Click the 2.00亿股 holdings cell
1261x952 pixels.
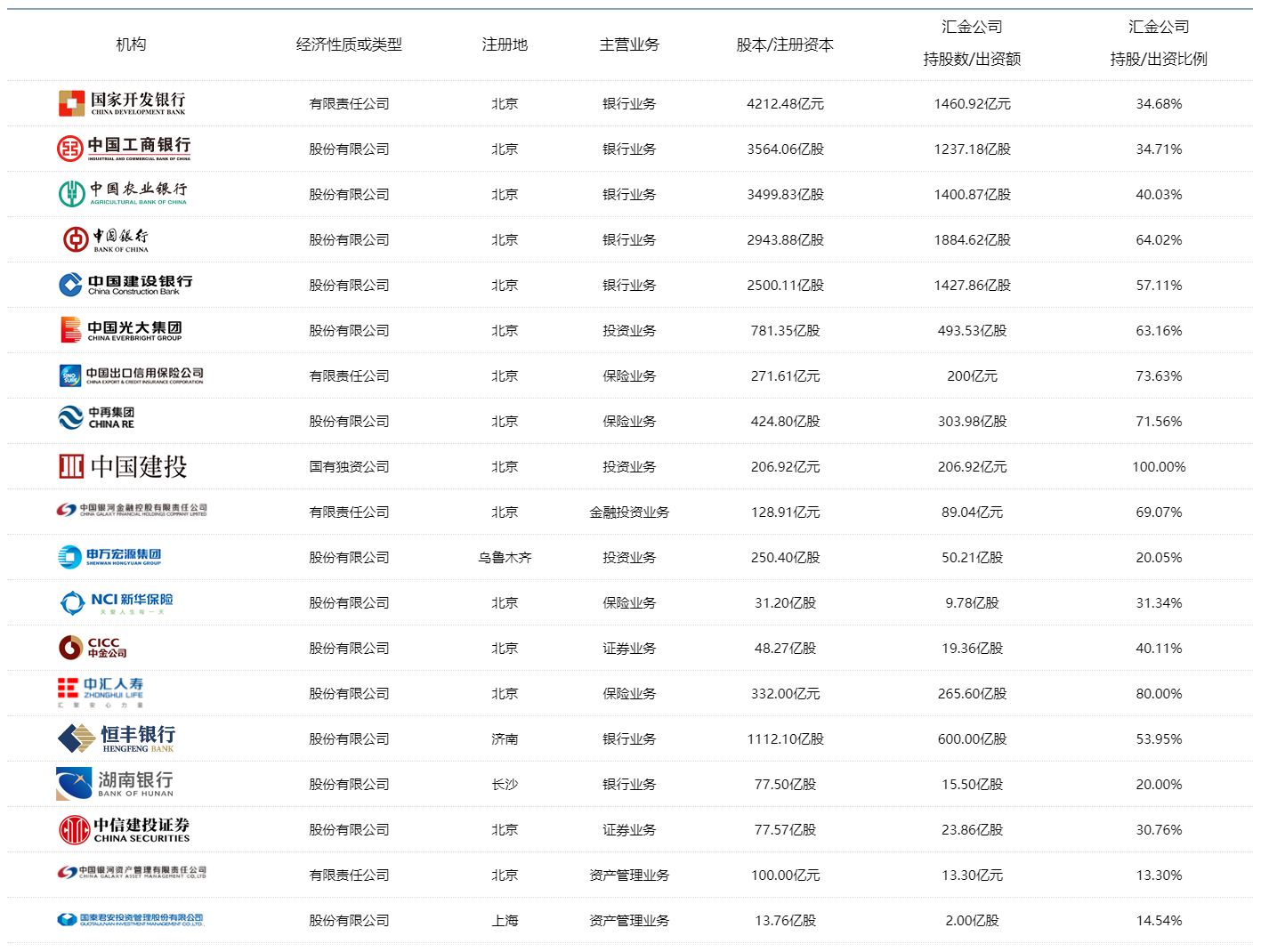[972, 921]
